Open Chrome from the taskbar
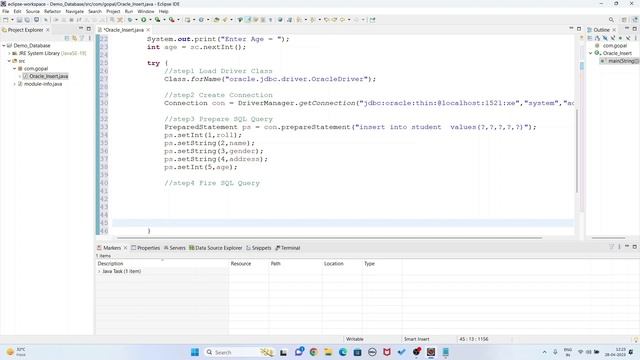Image resolution: width=640 pixels, height=360 pixels. click(313, 352)
